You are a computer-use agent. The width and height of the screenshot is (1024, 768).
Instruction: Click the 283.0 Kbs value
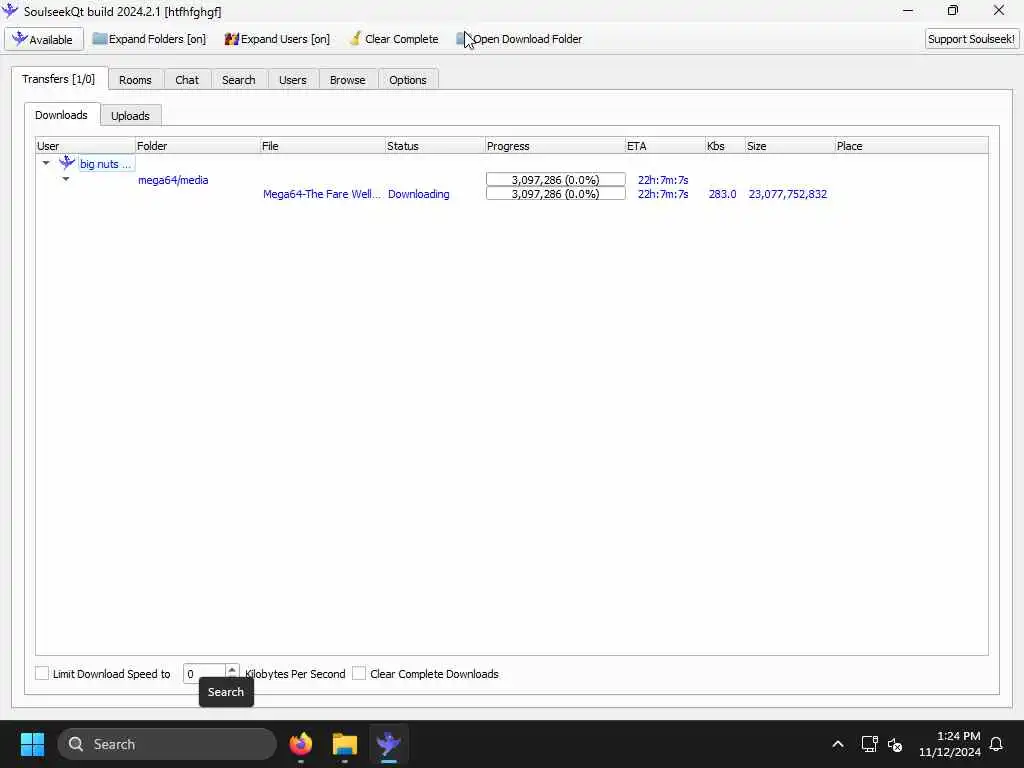pyautogui.click(x=722, y=194)
